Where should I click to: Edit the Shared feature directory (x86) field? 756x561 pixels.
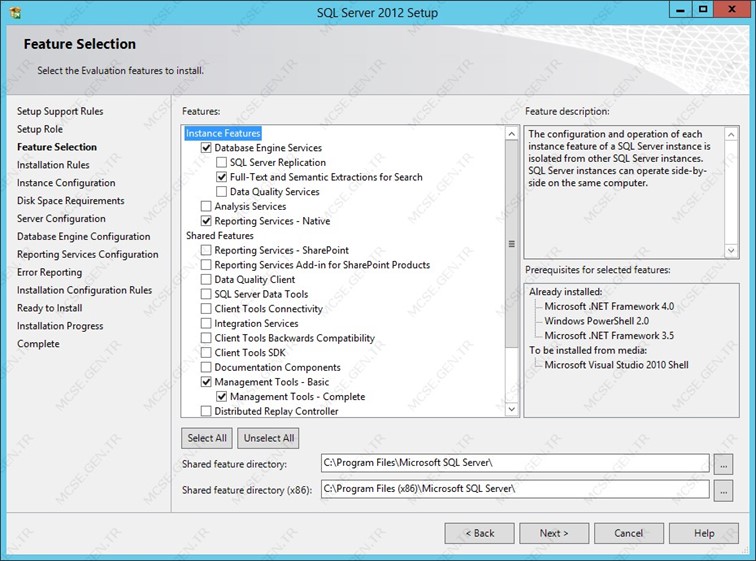pyautogui.click(x=515, y=489)
